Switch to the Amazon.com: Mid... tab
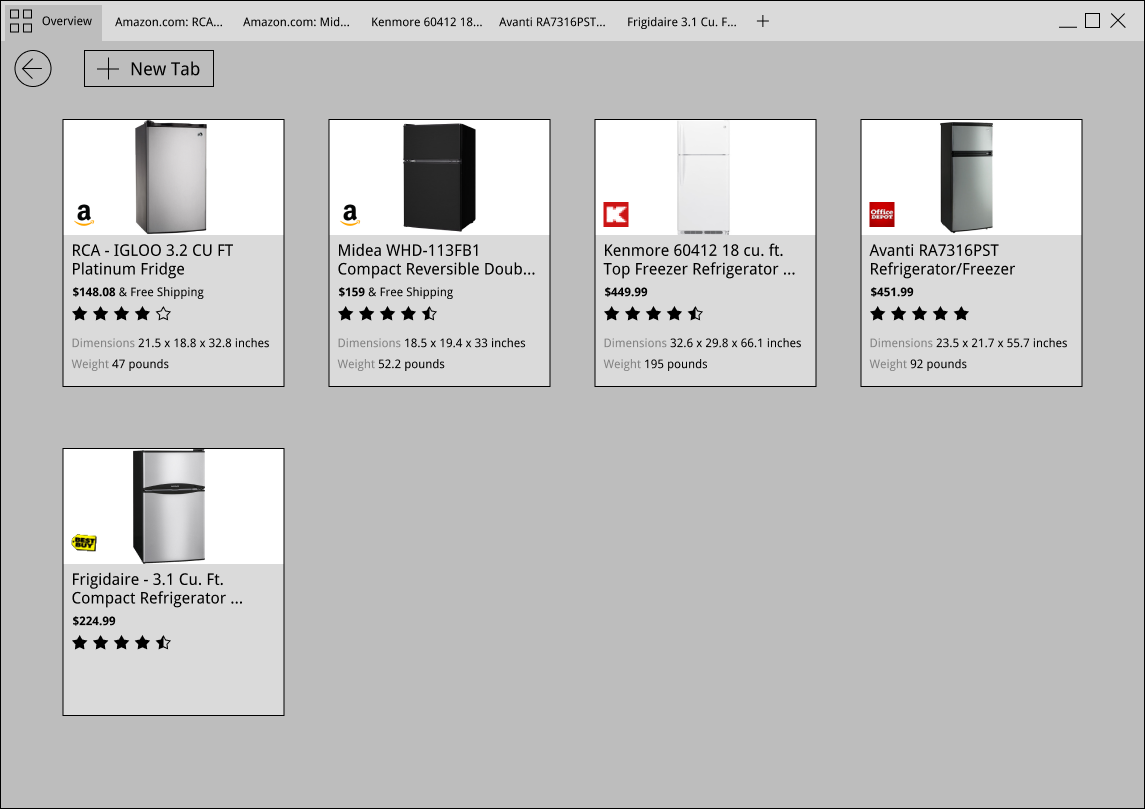 point(296,22)
